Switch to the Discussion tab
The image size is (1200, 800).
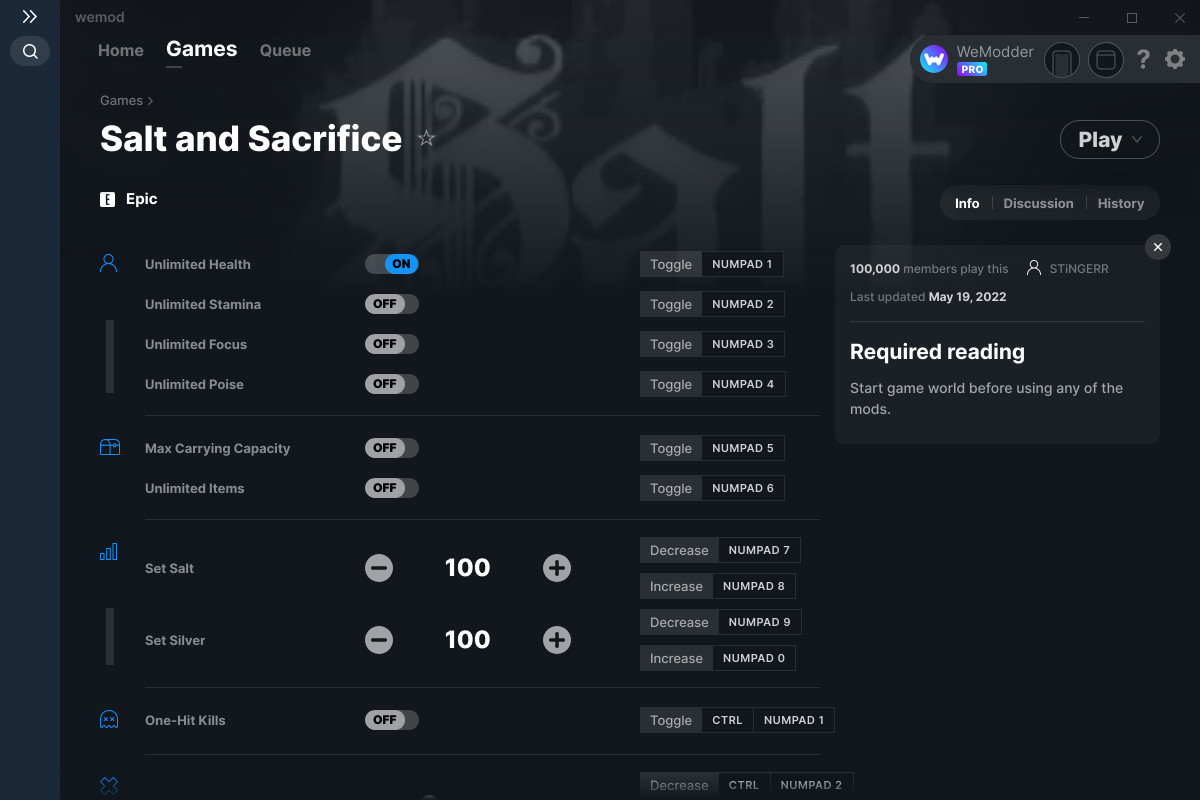tap(1038, 203)
